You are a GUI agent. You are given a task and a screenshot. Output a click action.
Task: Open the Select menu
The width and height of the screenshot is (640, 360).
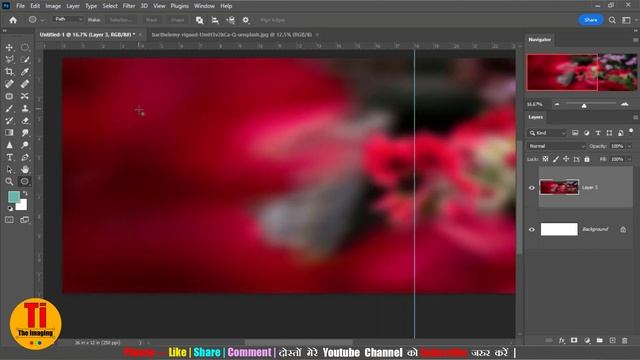(110, 6)
